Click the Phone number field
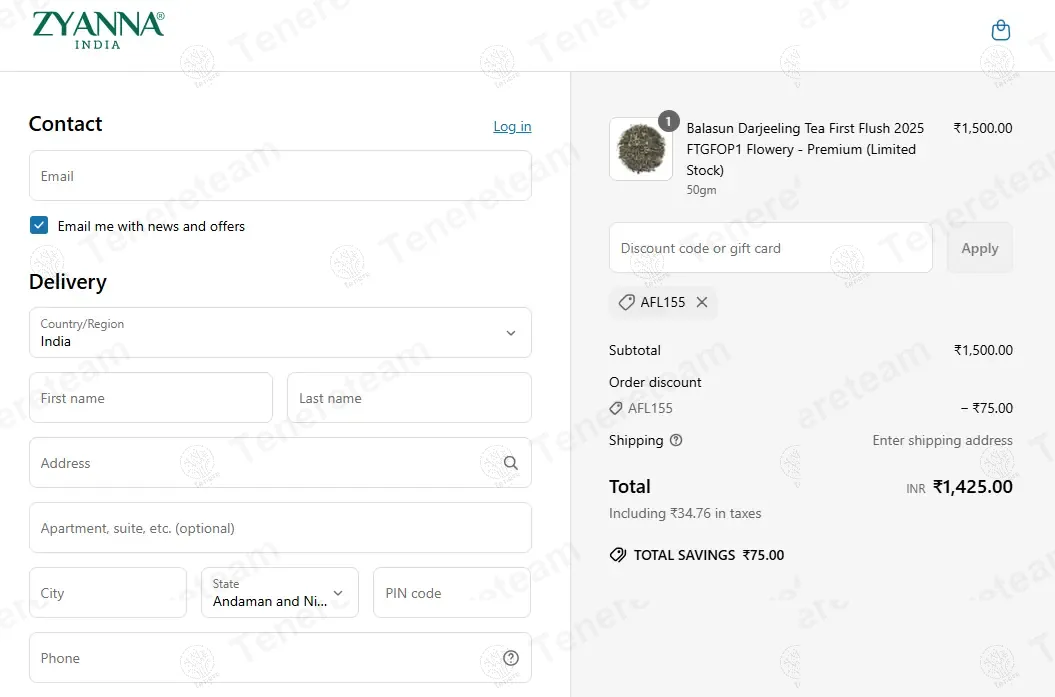1055x697 pixels. 280,658
